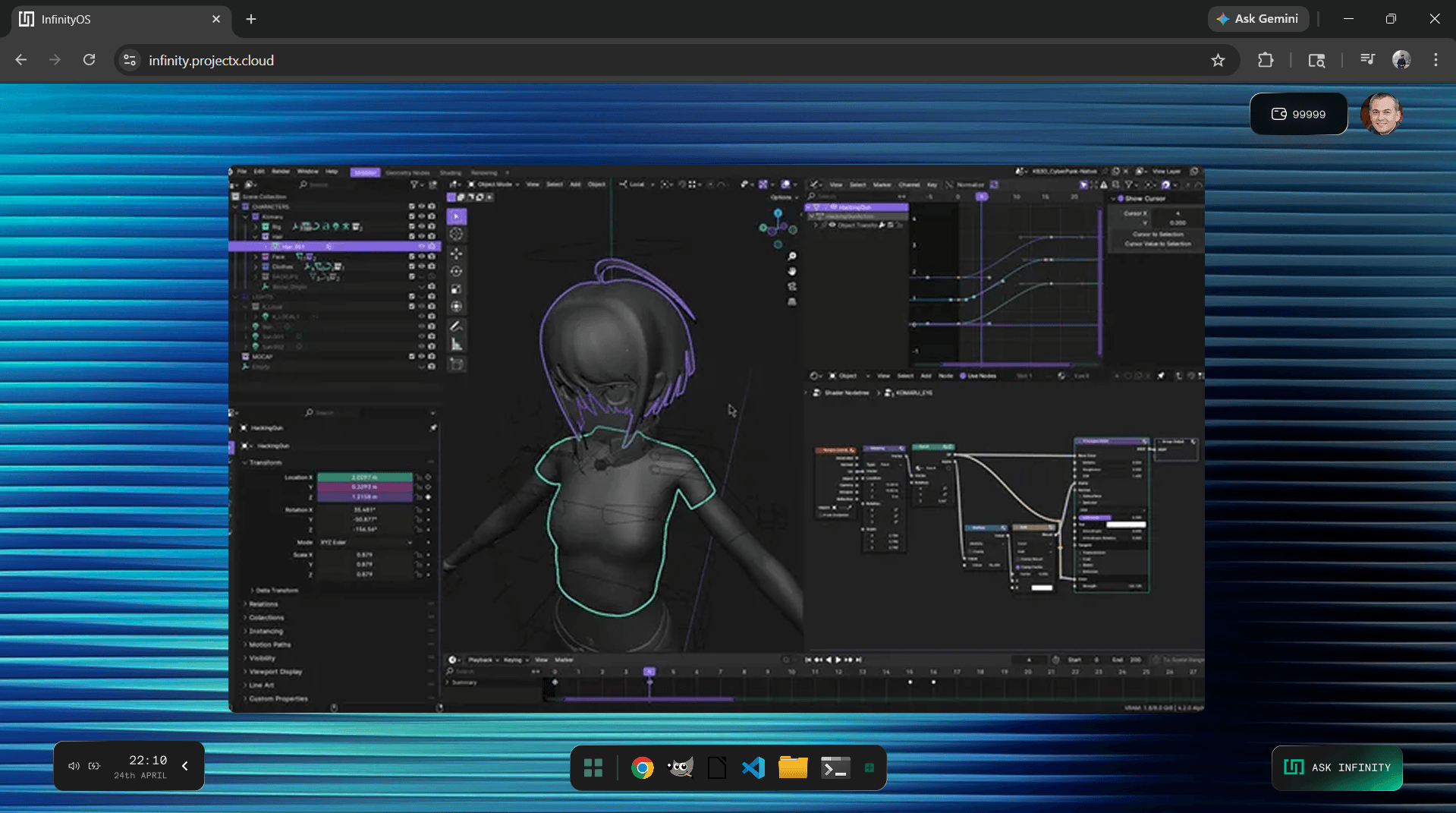
Task: Hide the Clothes collection via eye icon
Action: (422, 266)
